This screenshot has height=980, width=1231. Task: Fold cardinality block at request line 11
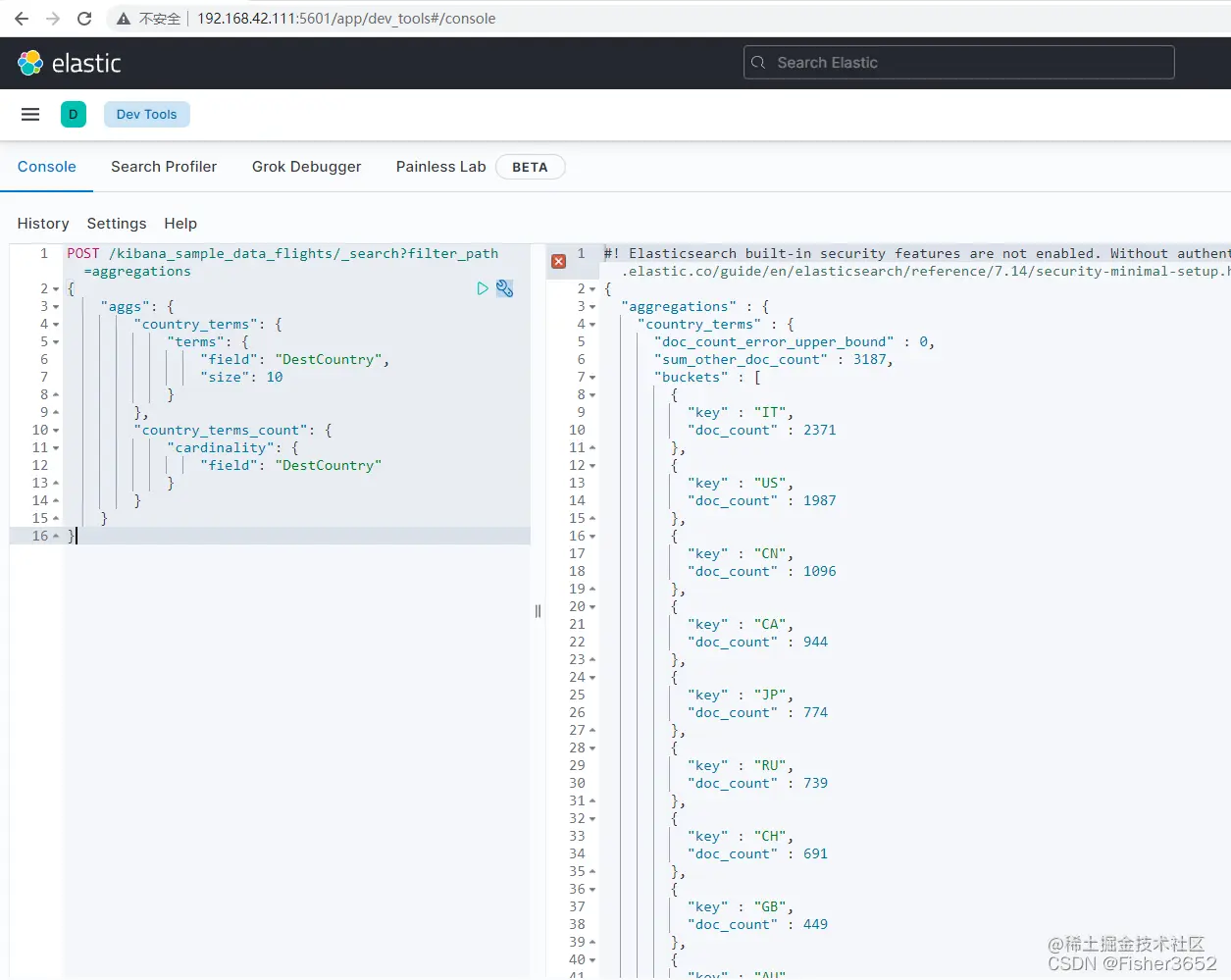pyautogui.click(x=56, y=448)
